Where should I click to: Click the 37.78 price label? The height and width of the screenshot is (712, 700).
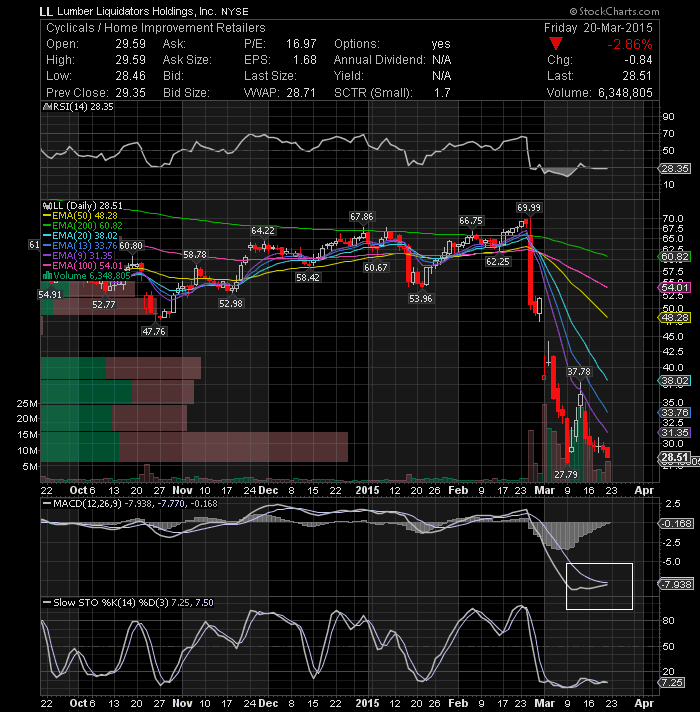[x=579, y=371]
